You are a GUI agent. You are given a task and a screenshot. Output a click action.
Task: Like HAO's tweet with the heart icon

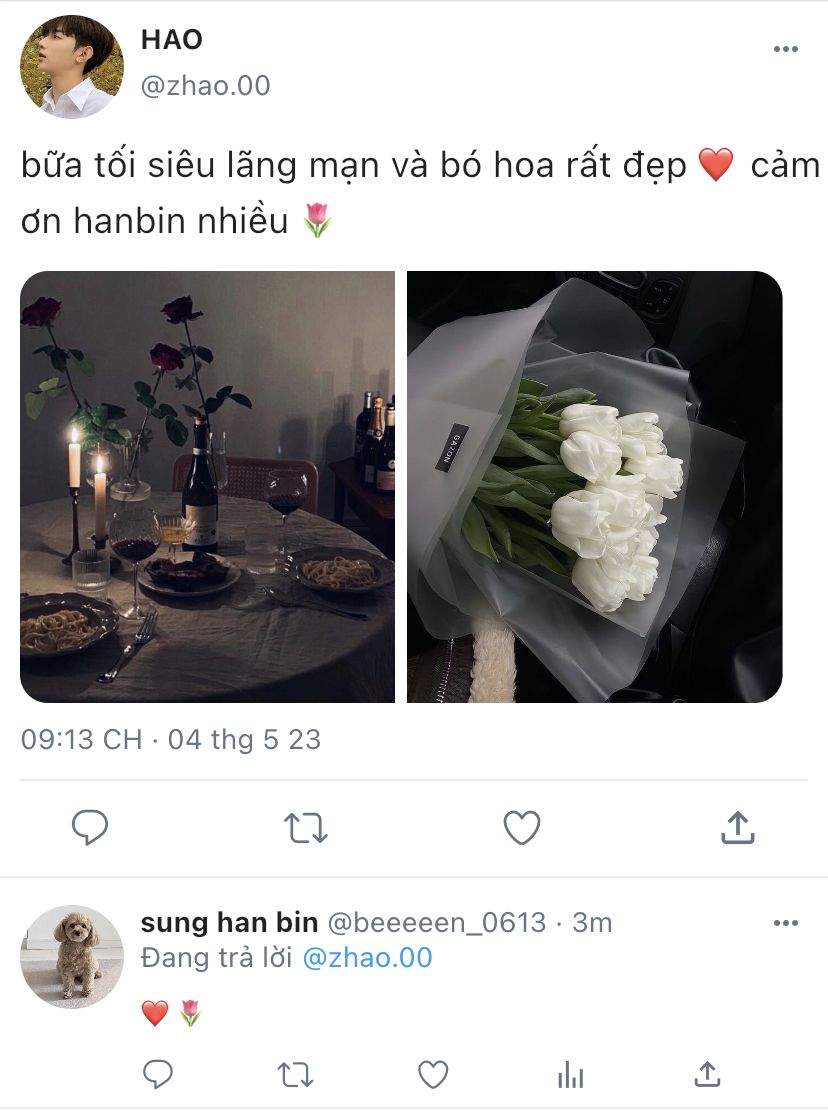tap(522, 828)
